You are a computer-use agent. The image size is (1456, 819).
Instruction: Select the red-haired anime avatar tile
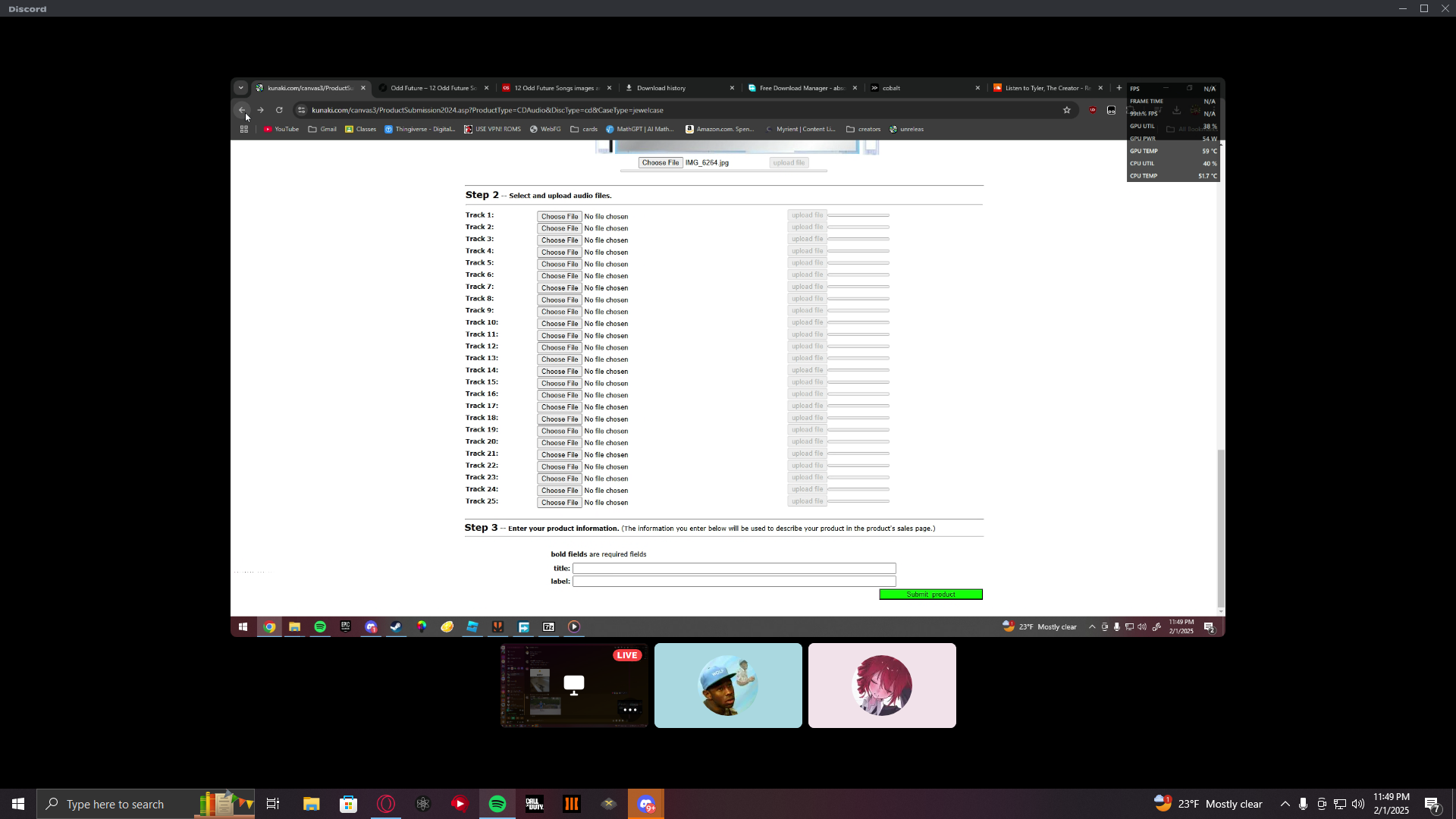[882, 686]
